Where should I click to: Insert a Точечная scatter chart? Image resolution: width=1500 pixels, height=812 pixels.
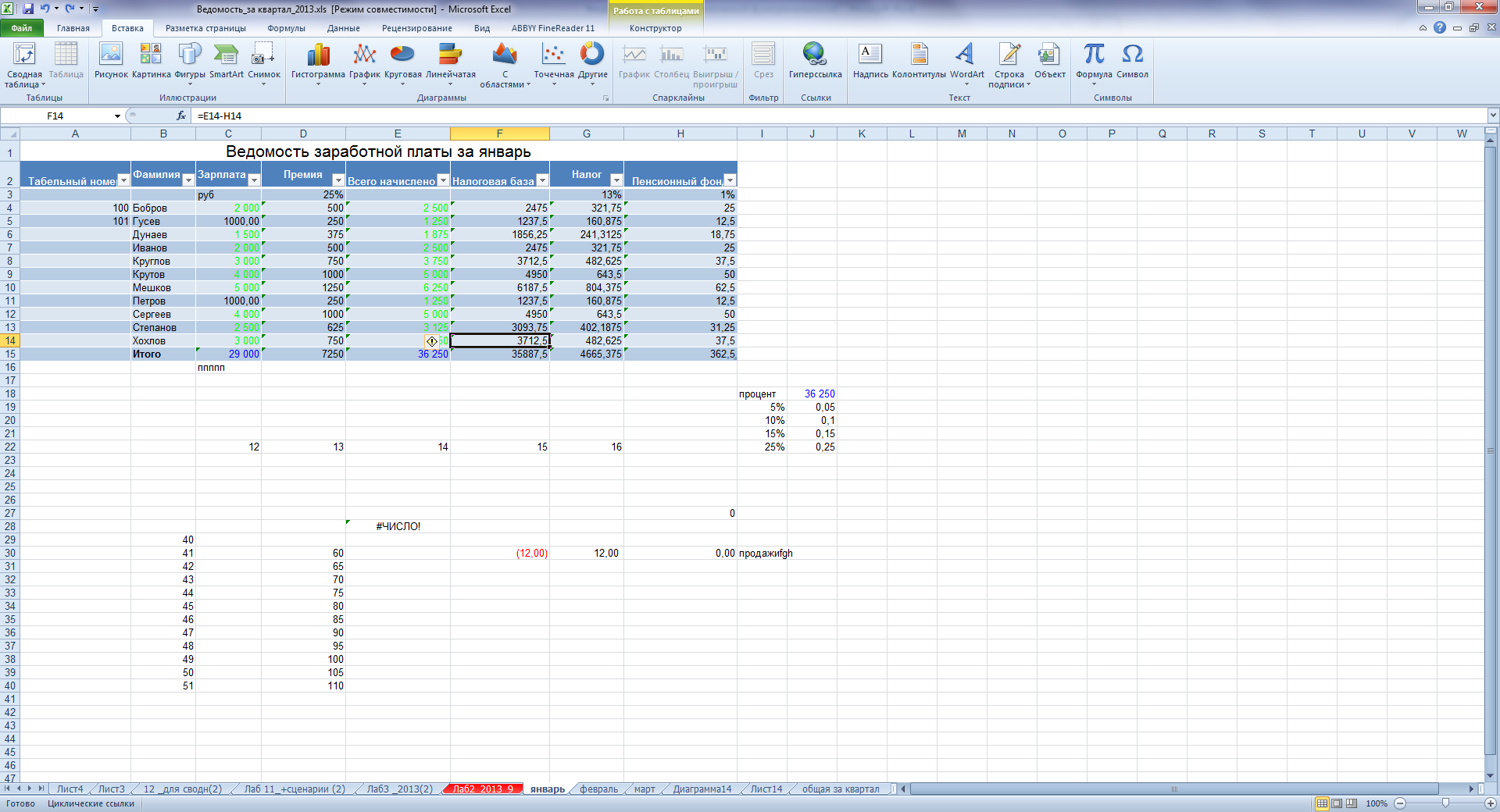click(x=554, y=65)
